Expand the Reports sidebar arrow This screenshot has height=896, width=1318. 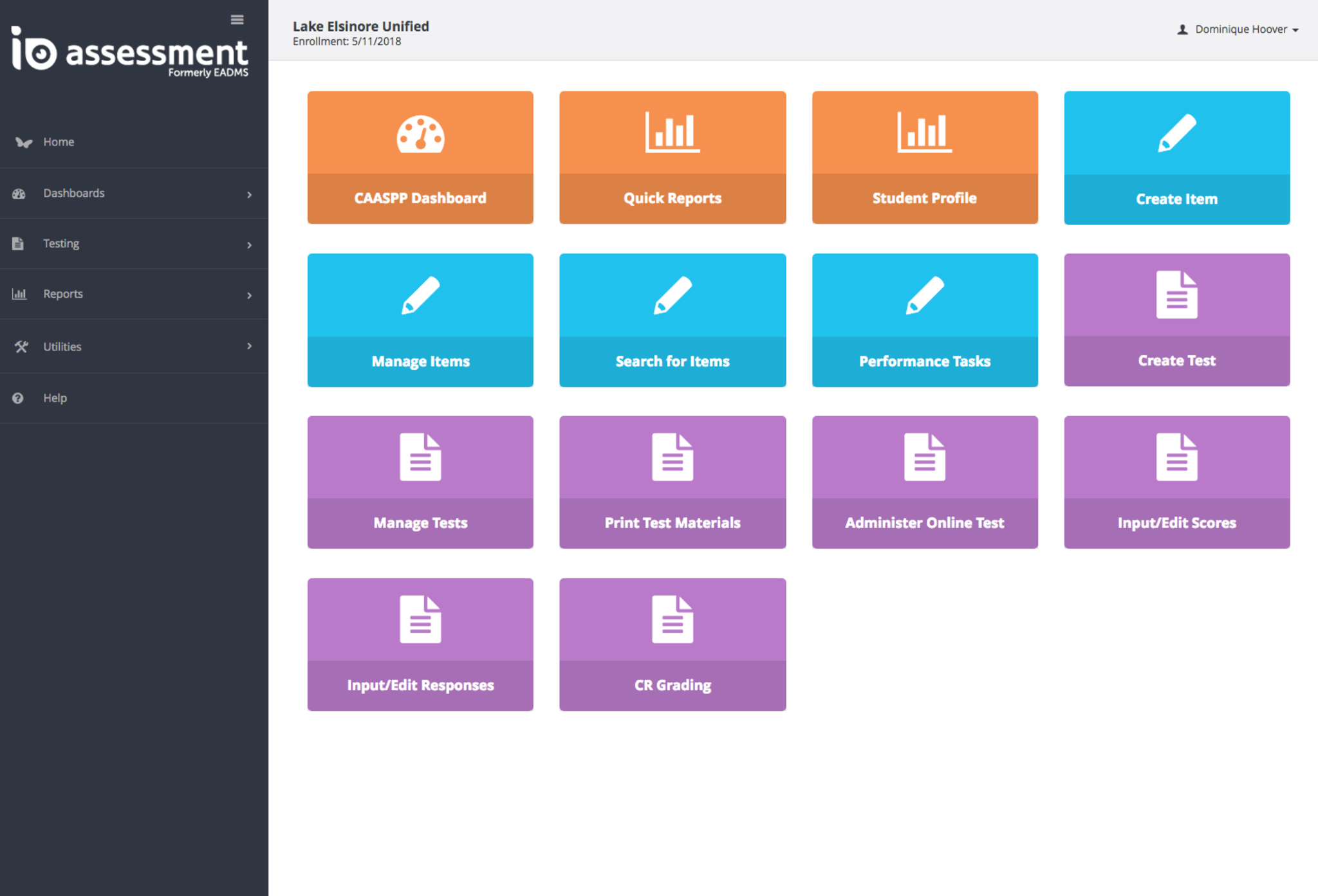[249, 295]
